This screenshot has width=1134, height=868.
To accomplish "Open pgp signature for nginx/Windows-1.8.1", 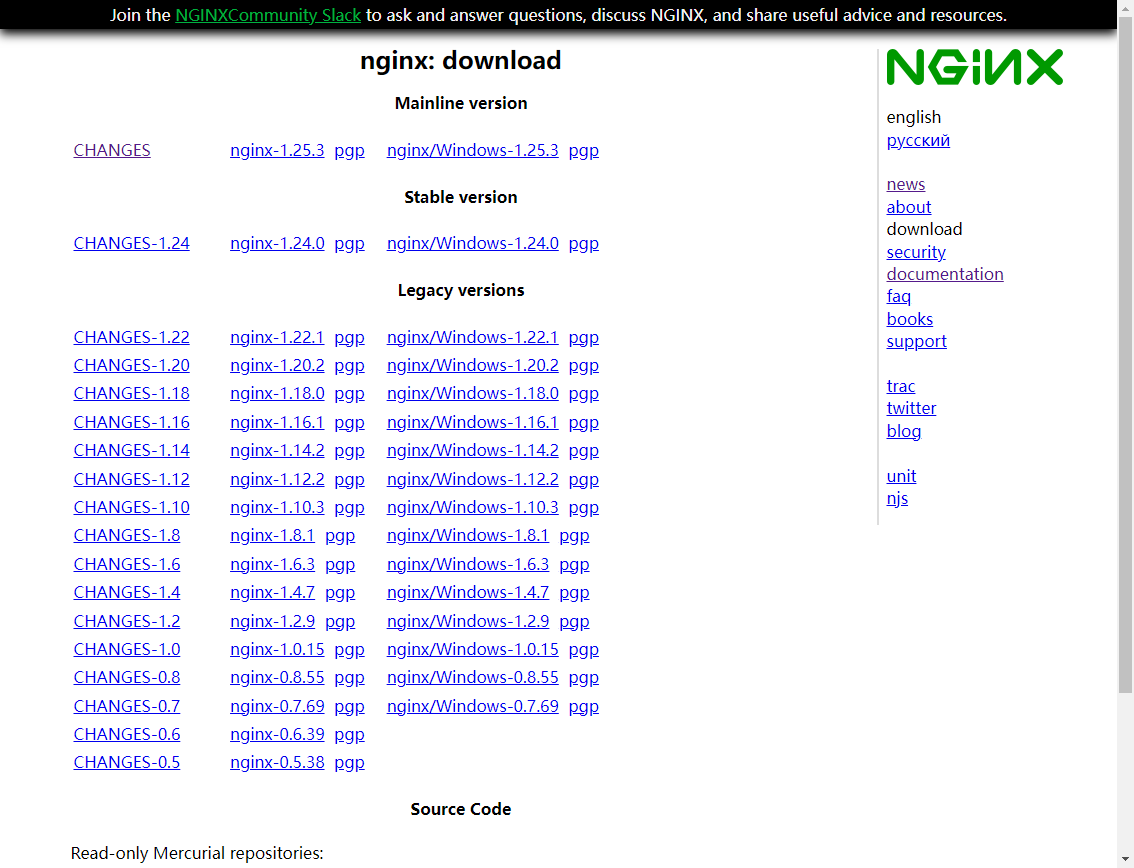I will pyautogui.click(x=574, y=536).
